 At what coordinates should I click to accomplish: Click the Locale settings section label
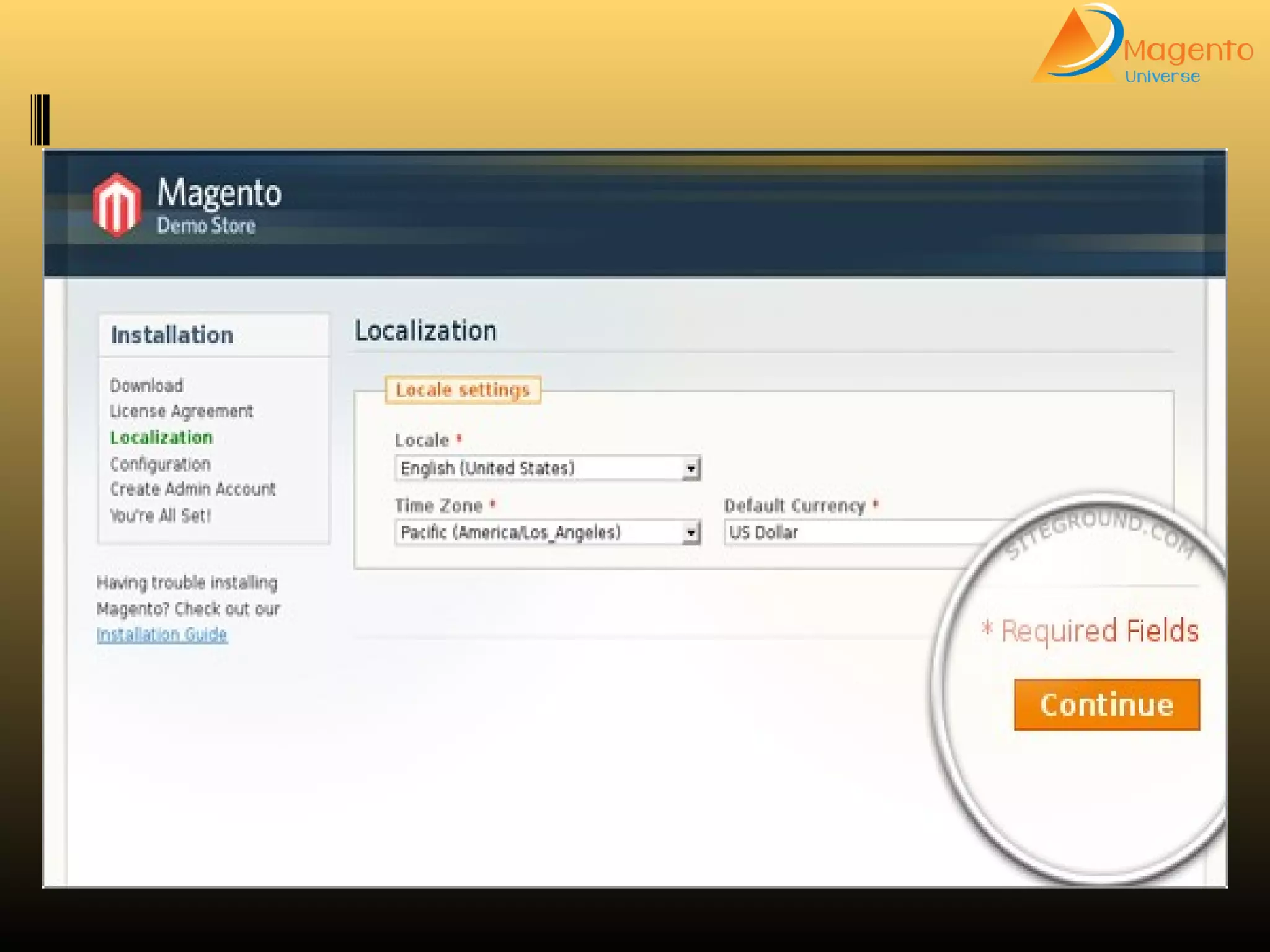(463, 390)
